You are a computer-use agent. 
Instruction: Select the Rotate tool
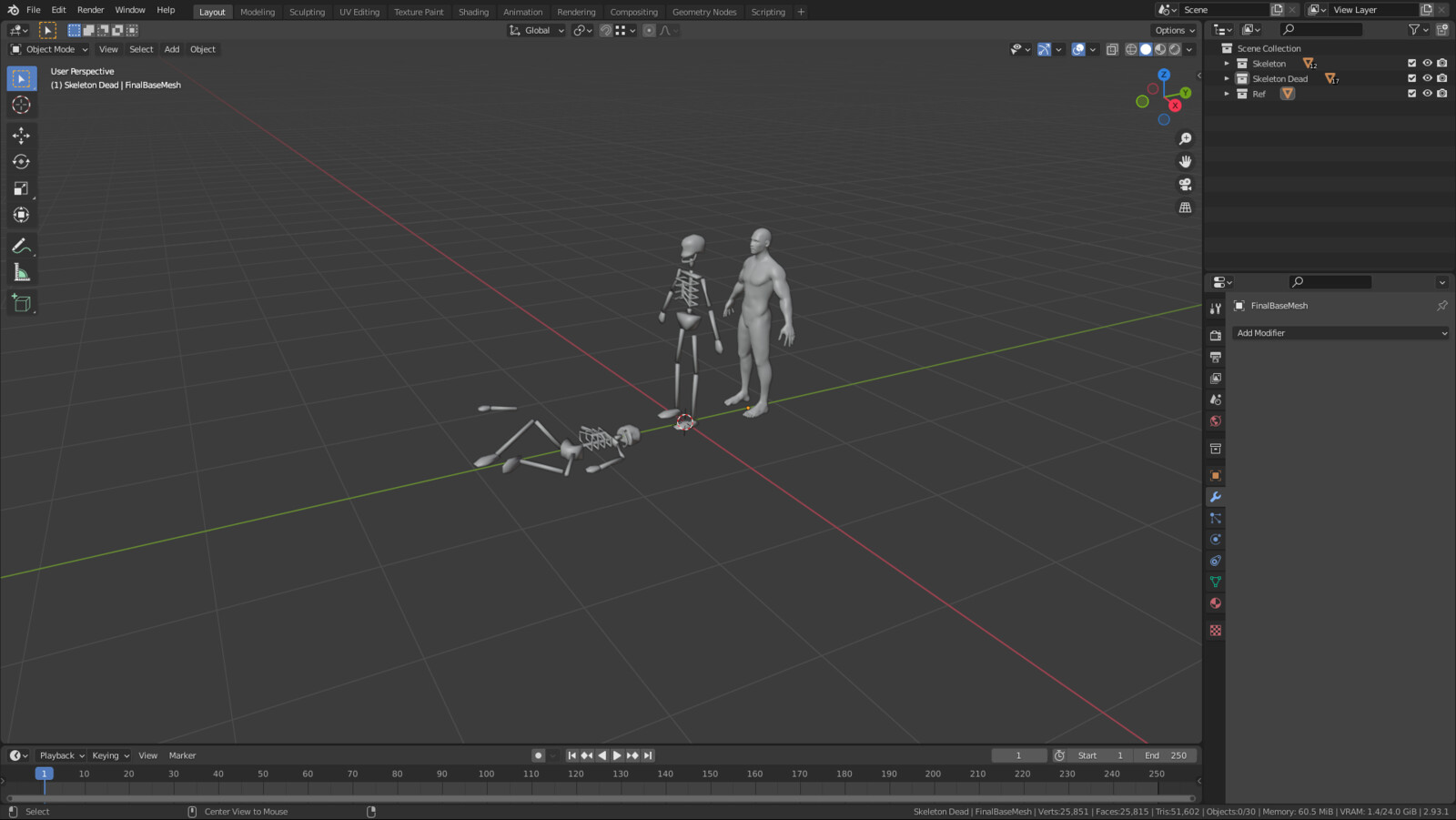pyautogui.click(x=22, y=162)
